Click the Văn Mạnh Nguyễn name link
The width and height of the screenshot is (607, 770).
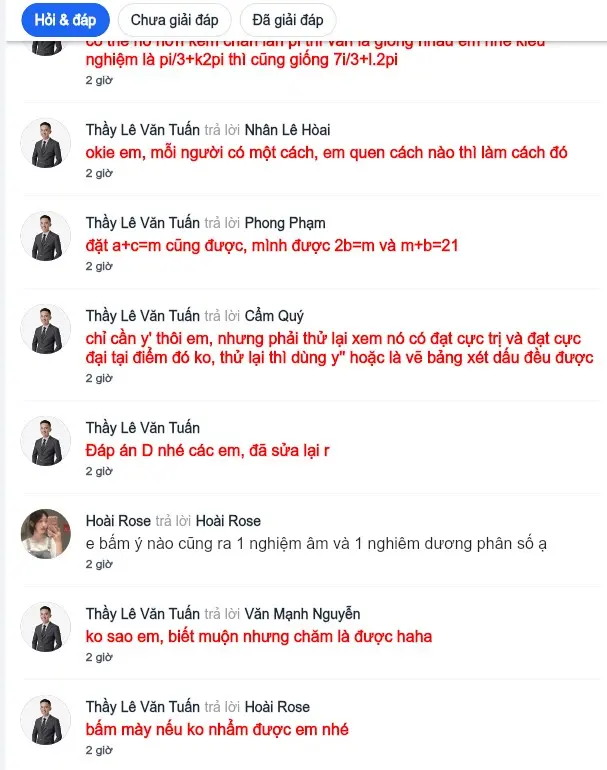pyautogui.click(x=303, y=614)
